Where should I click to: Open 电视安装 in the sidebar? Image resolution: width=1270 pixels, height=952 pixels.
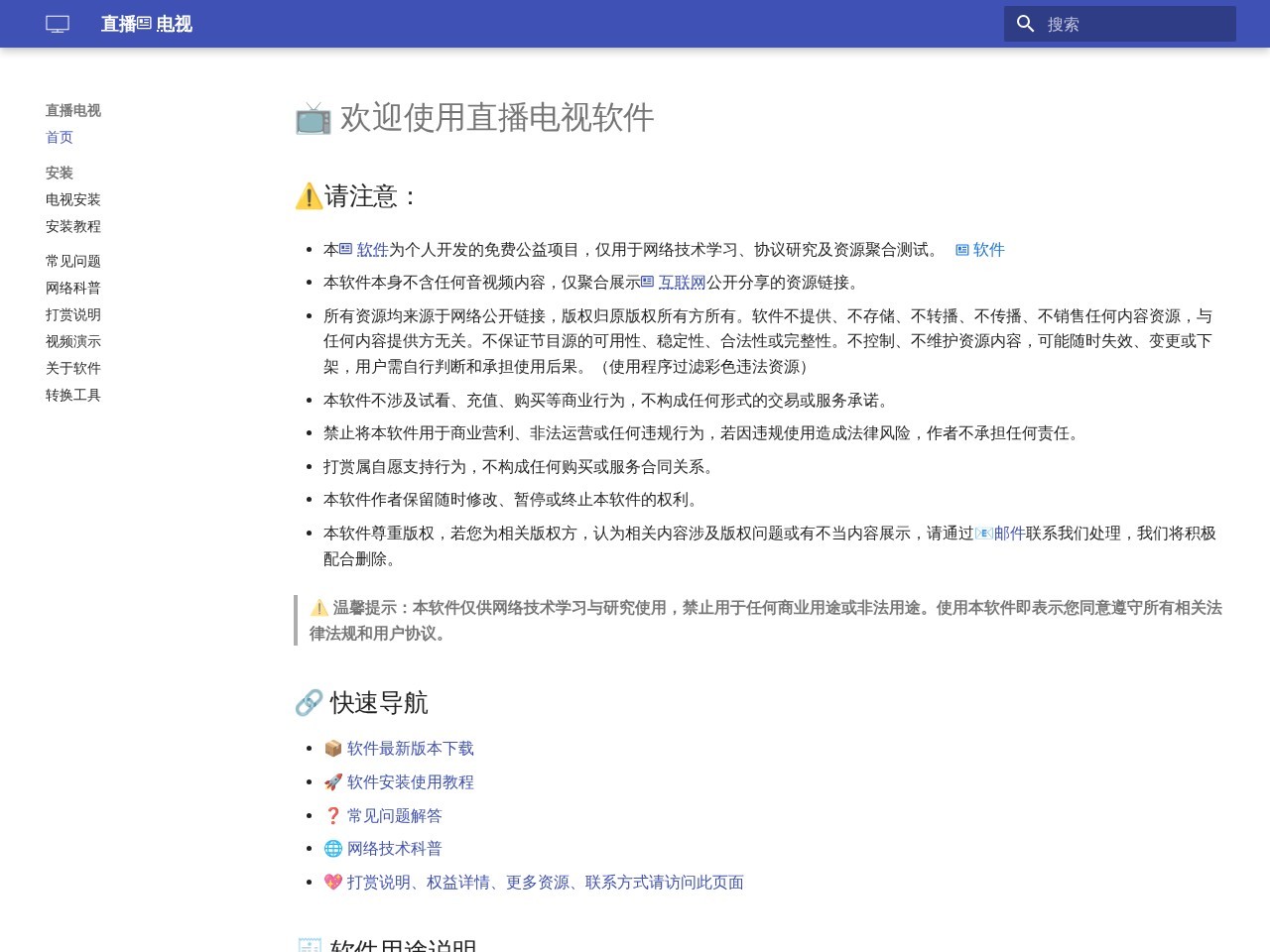click(x=73, y=199)
